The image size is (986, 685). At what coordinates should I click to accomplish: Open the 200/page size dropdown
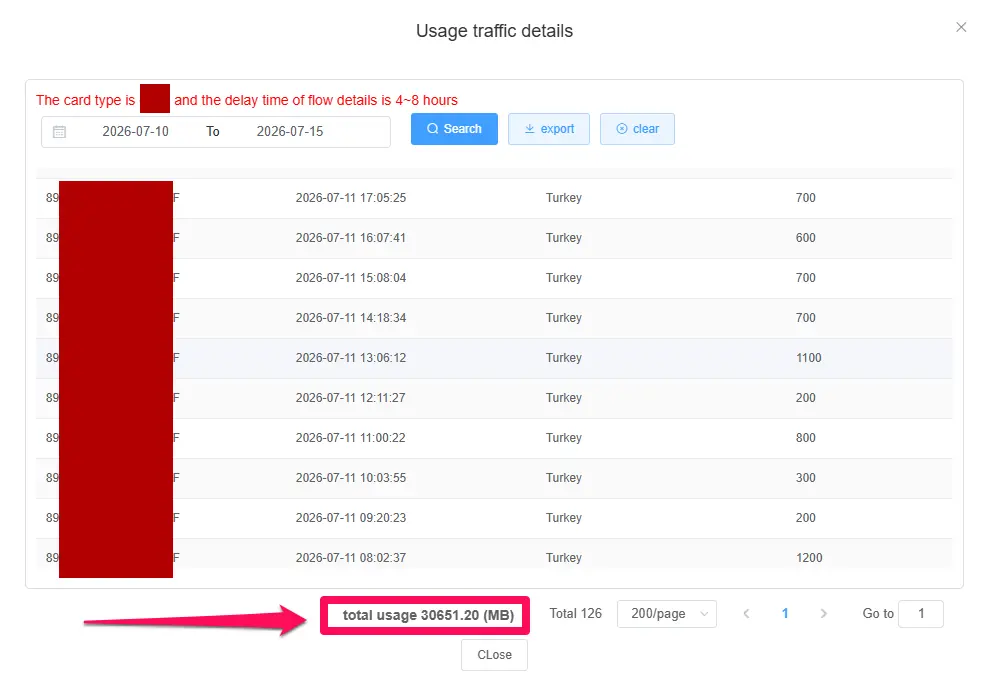pyautogui.click(x=667, y=614)
